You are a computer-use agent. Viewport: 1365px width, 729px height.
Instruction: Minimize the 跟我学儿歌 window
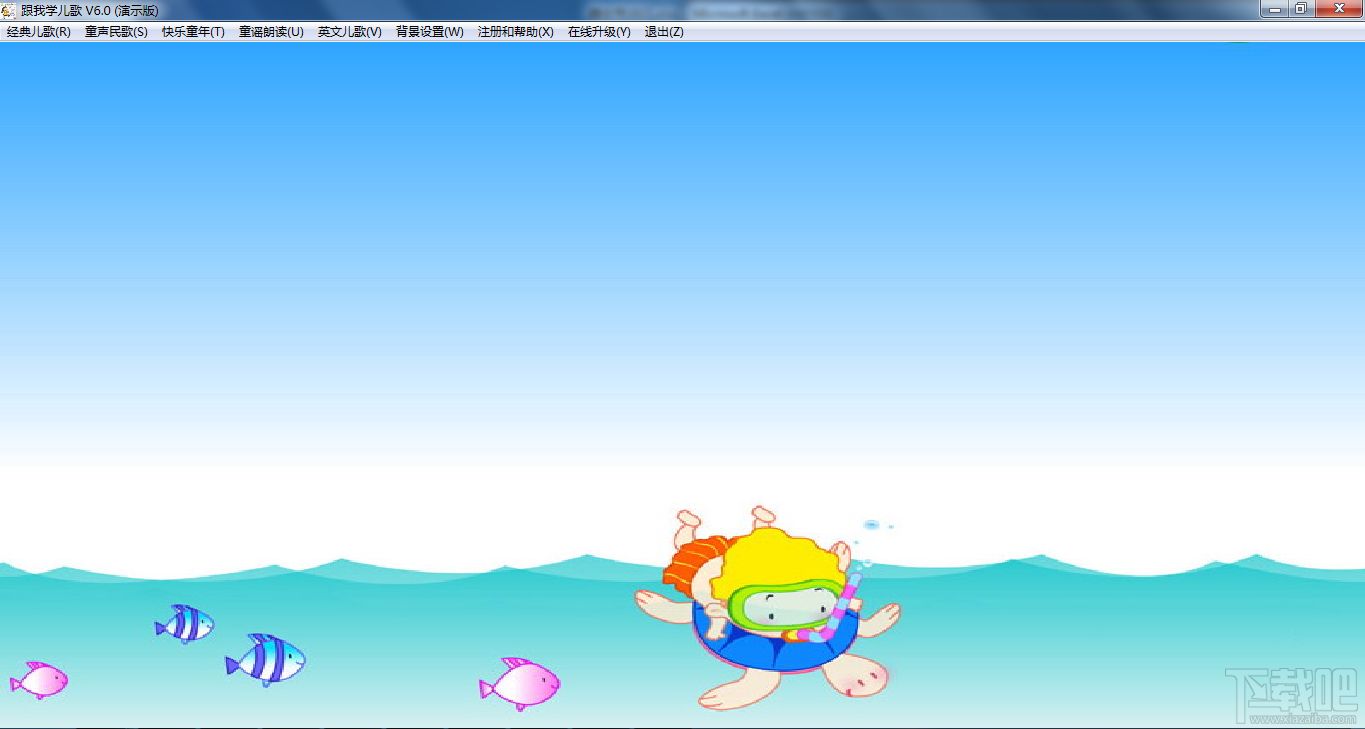(x=1276, y=9)
